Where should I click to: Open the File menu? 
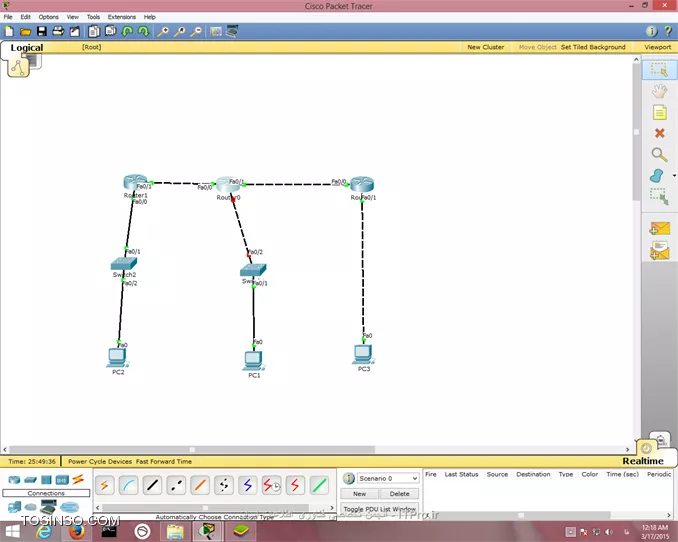pos(8,17)
